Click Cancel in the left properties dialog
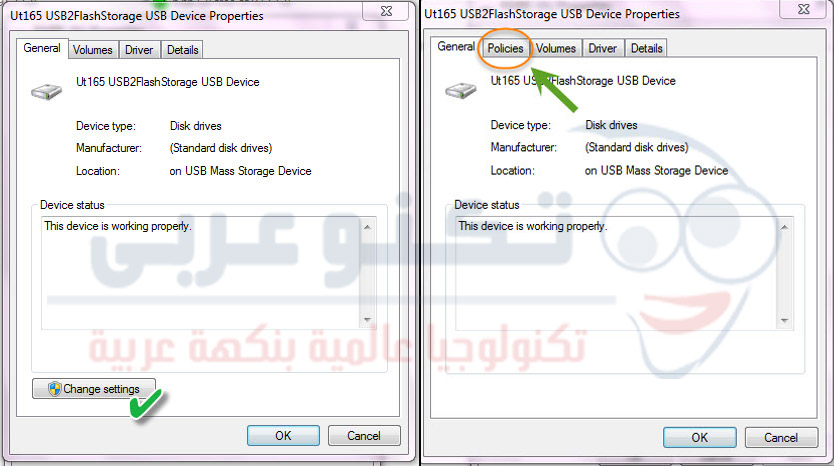 [x=364, y=436]
